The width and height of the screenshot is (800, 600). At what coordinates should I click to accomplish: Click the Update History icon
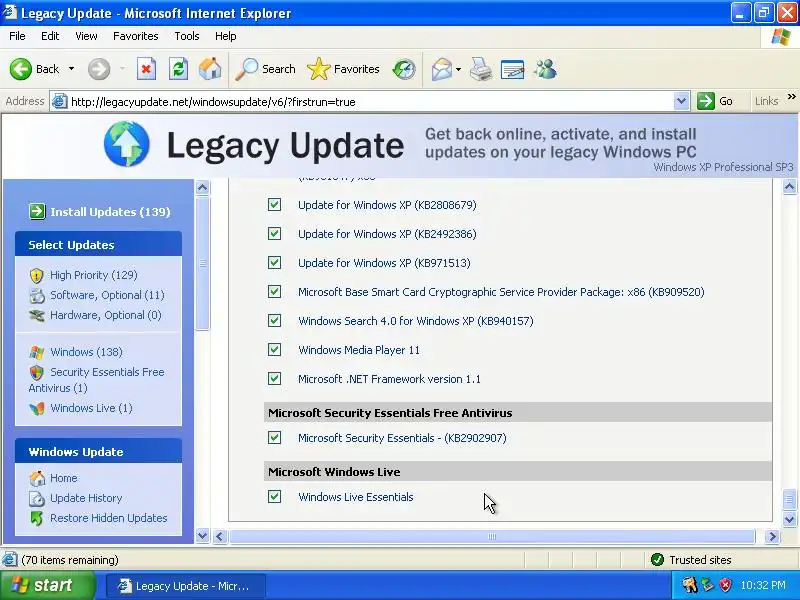click(x=37, y=498)
